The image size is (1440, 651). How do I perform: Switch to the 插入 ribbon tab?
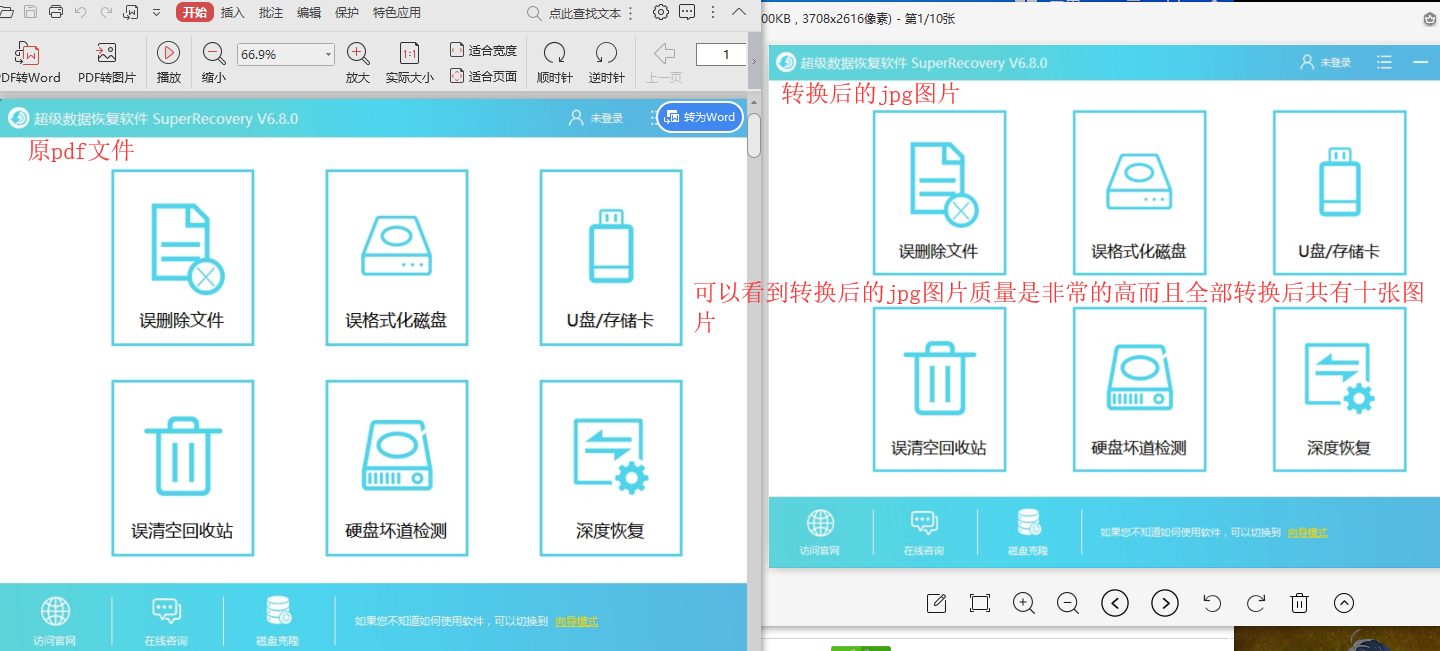tap(232, 13)
